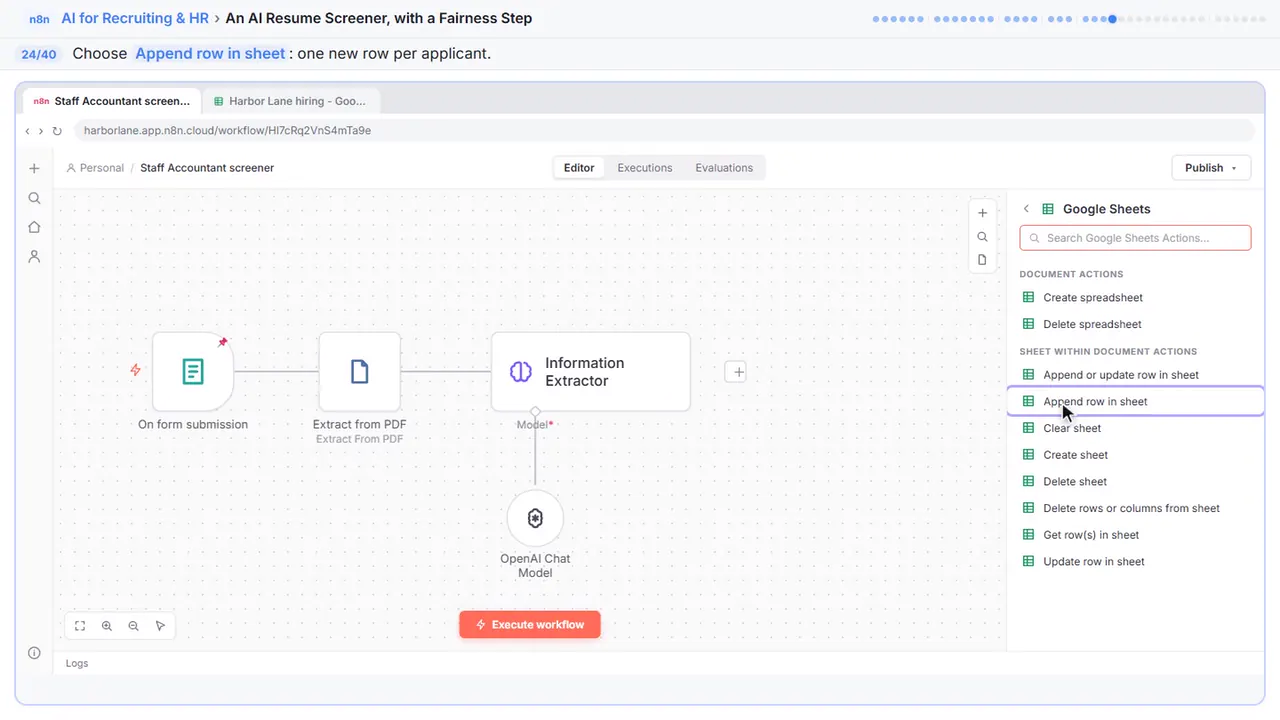Viewport: 1280px width, 720px height.
Task: Switch to the Editor tab
Action: 579,168
